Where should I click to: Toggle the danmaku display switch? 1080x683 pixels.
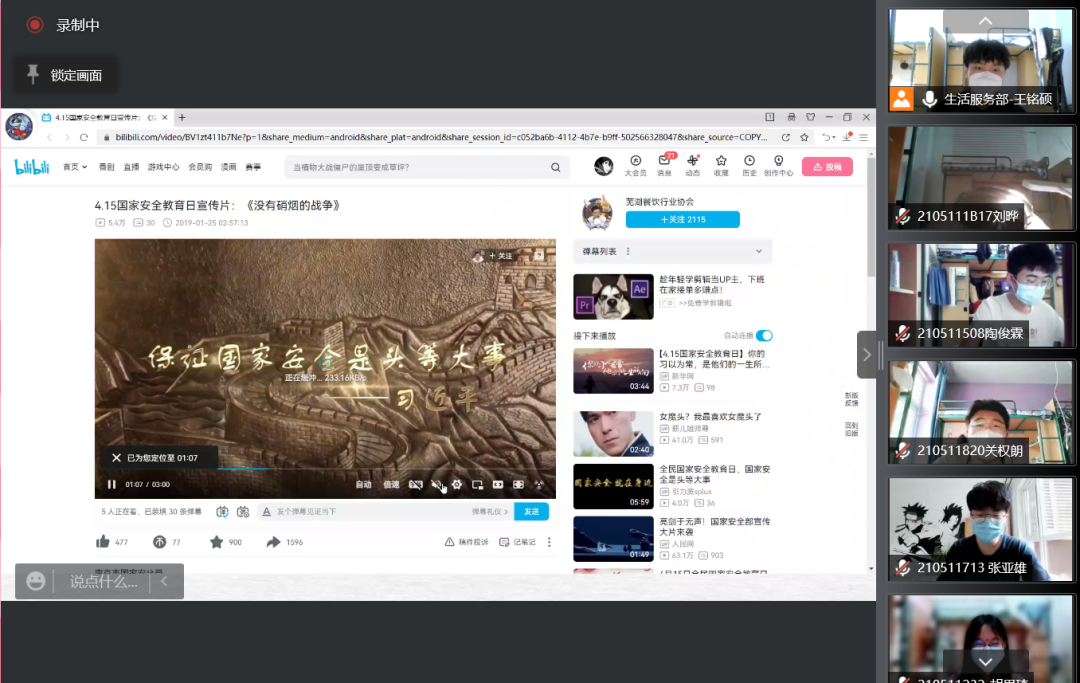pyautogui.click(x=222, y=512)
